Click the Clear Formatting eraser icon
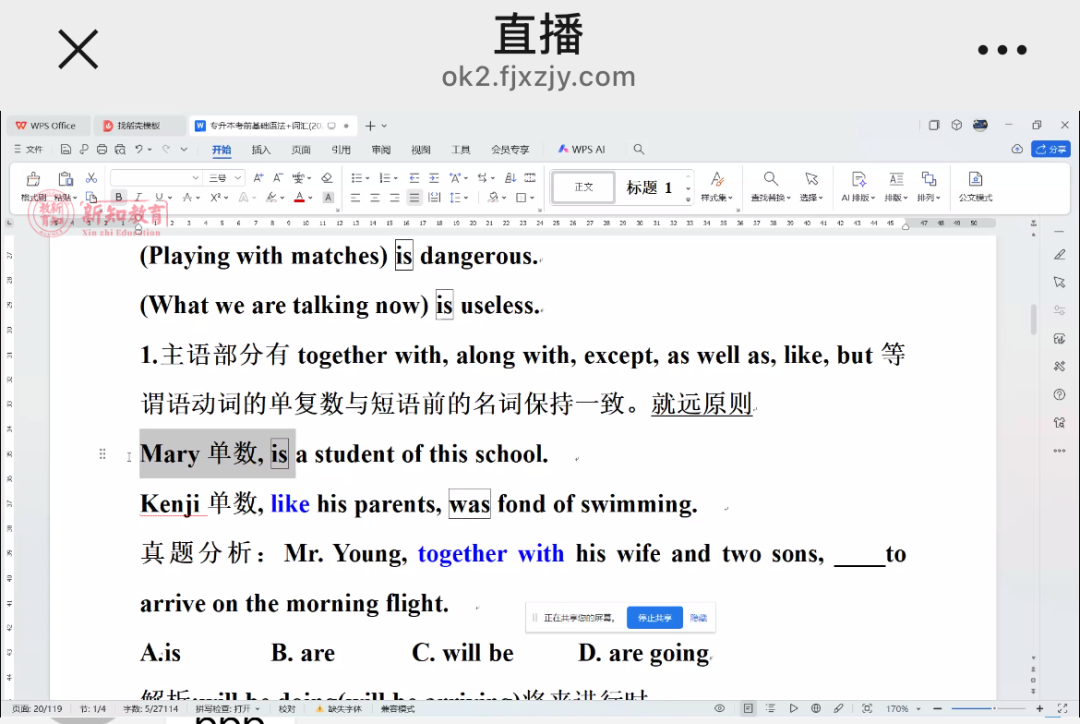This screenshot has width=1080, height=724. 327,178
